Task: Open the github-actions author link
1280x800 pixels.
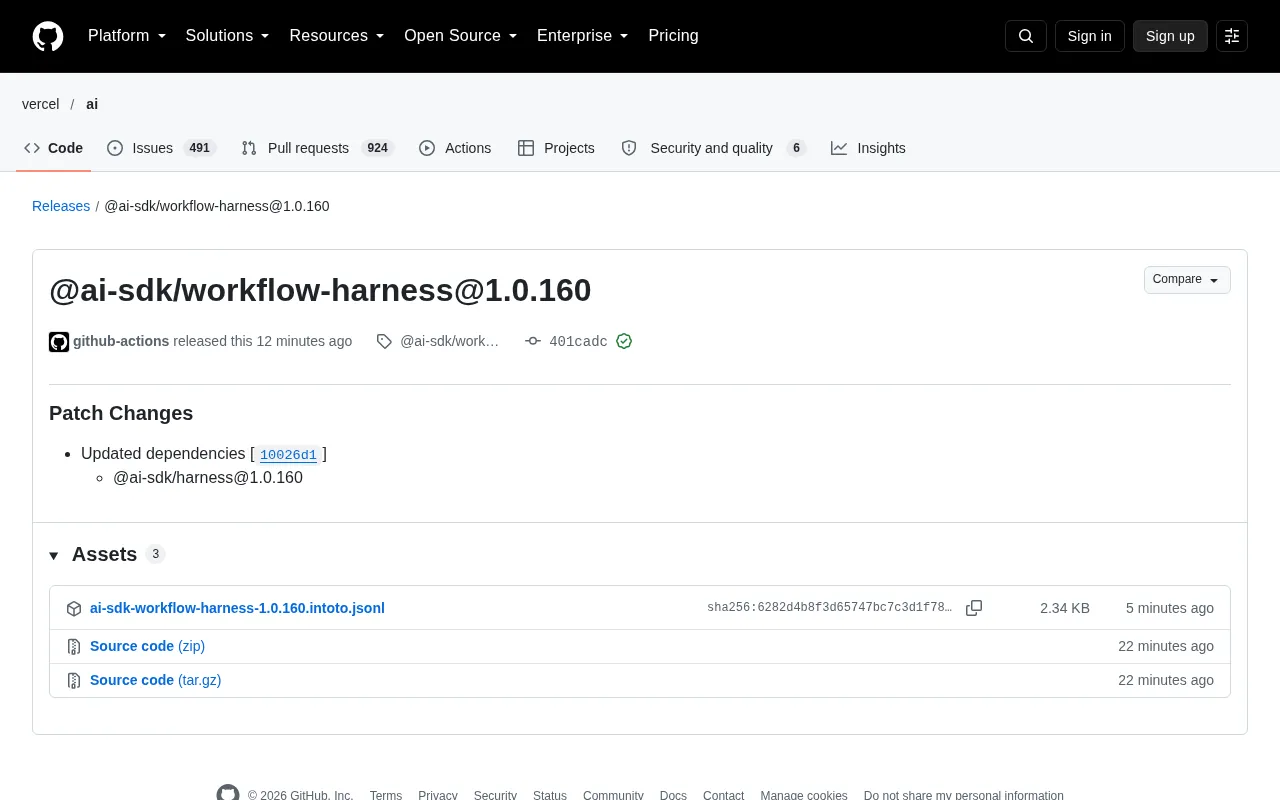Action: click(x=121, y=341)
